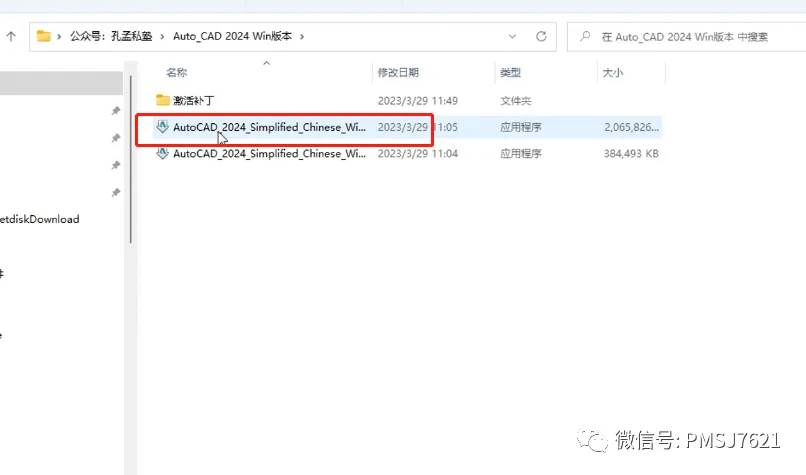This screenshot has width=806, height=475.
Task: Click the magnifier search icon
Action: coord(585,36)
